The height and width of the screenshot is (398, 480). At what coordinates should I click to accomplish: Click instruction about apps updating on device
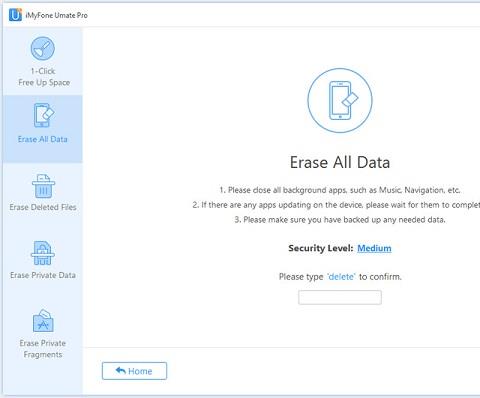336,205
